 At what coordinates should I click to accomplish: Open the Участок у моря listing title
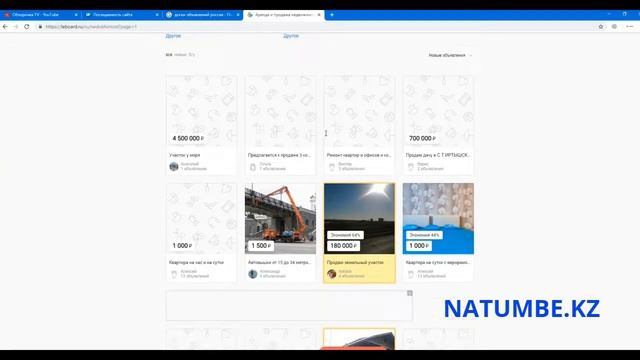[x=184, y=155]
